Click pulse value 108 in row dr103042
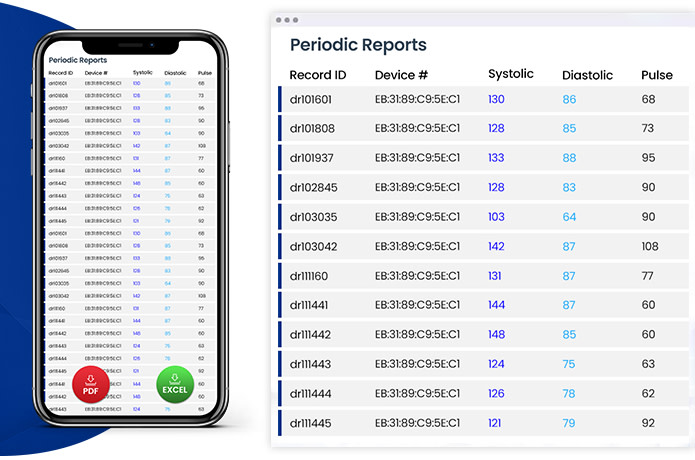 (x=650, y=246)
